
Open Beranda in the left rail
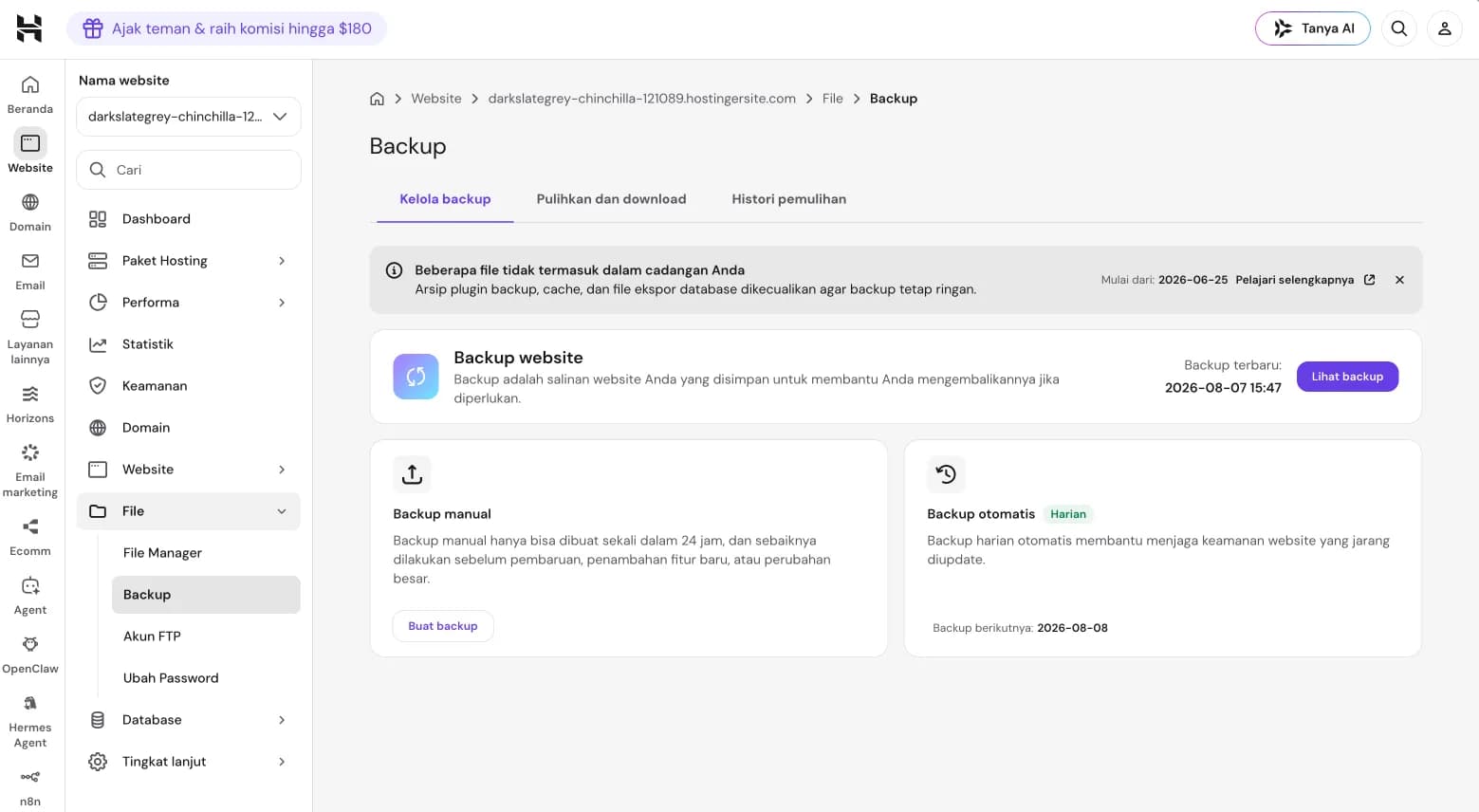(30, 95)
